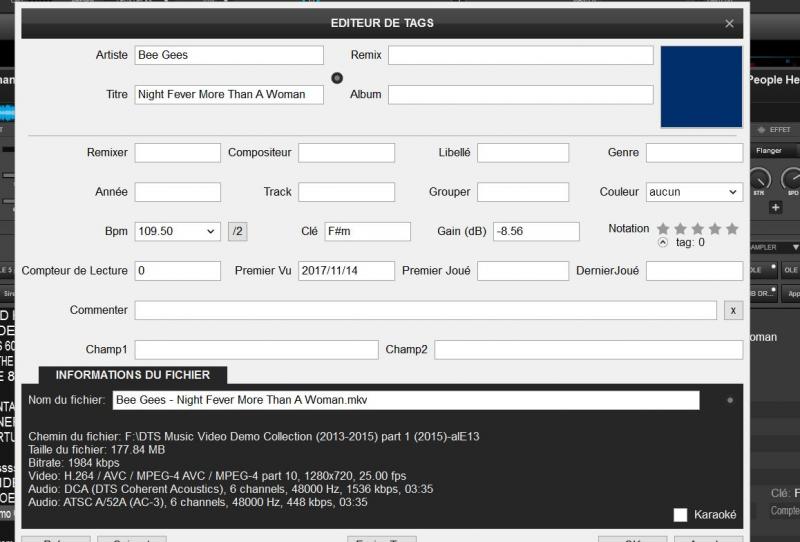Screen dimensions: 800x542
Task: Click the Chemin du fichier path text
Action: pos(254,437)
